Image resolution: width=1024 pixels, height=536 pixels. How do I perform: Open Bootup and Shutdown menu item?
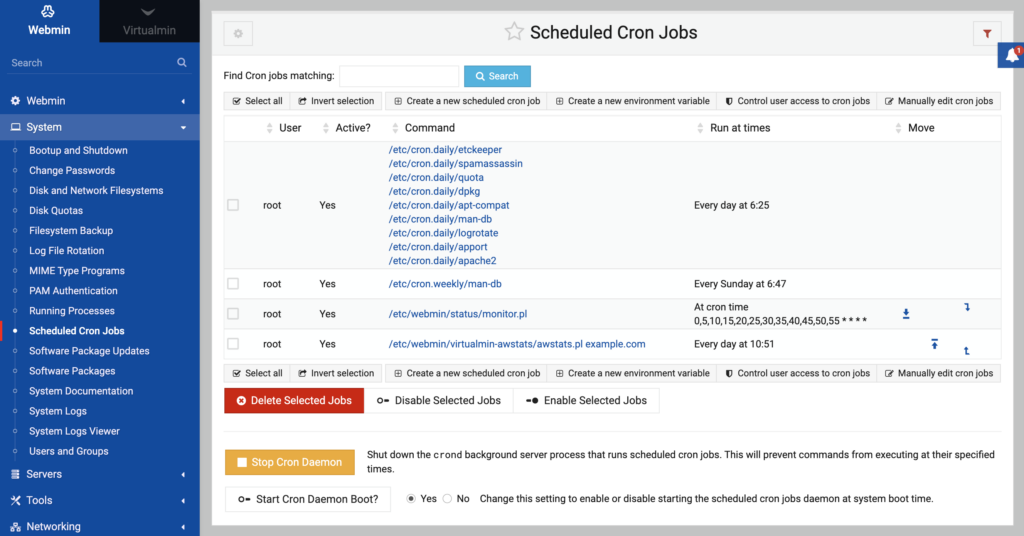coord(78,150)
